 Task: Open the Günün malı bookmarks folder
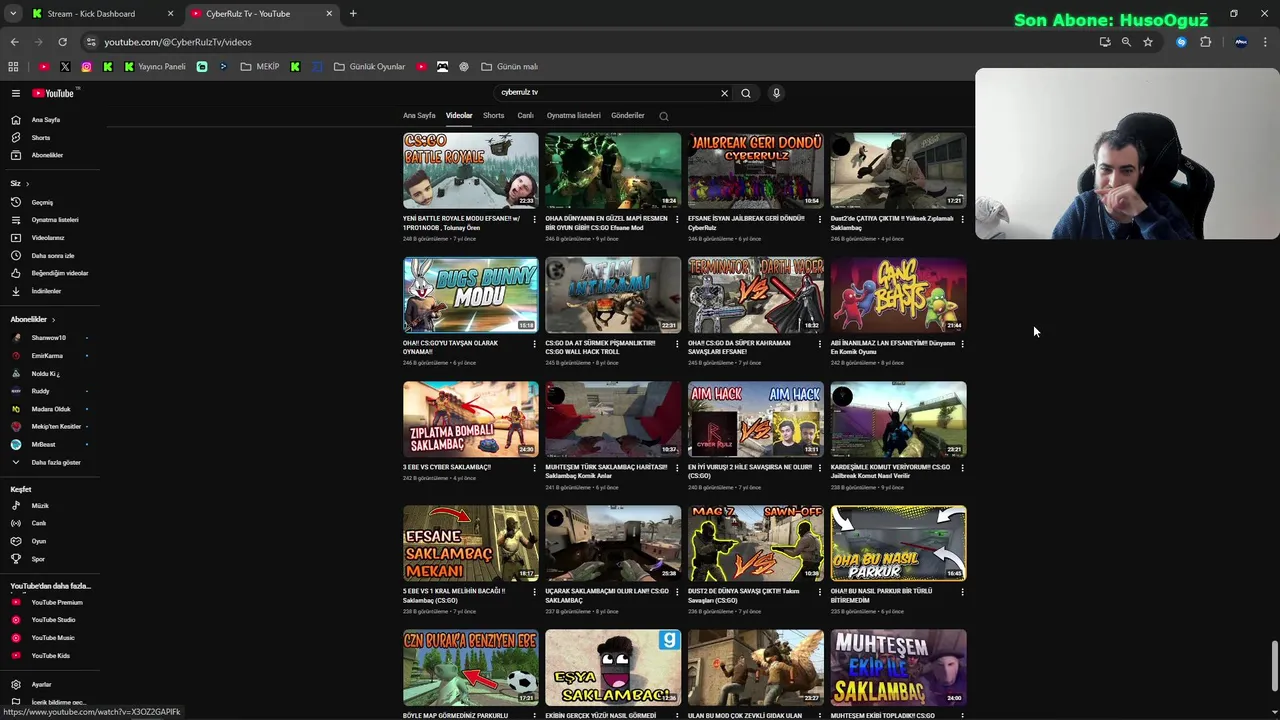(509, 67)
